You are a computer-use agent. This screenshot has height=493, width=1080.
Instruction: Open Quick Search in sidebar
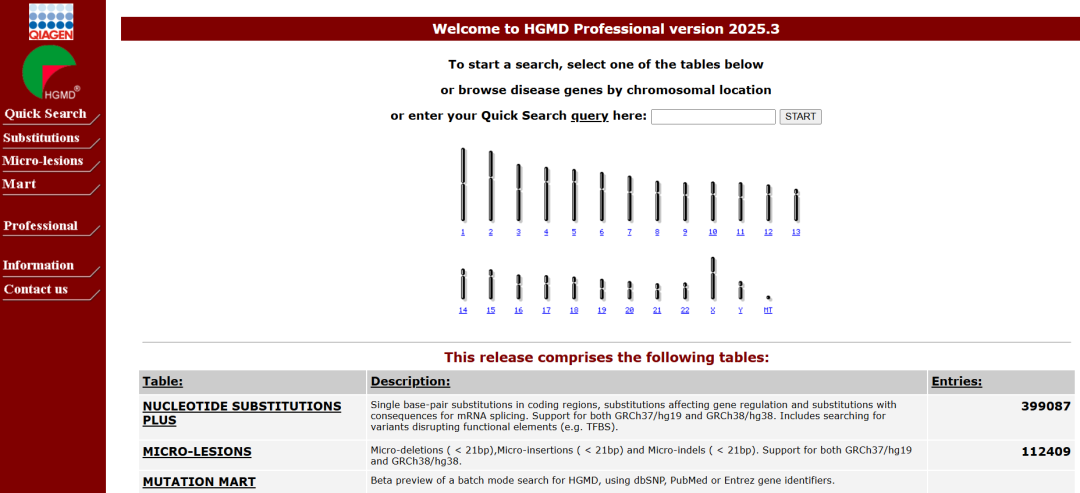point(45,114)
